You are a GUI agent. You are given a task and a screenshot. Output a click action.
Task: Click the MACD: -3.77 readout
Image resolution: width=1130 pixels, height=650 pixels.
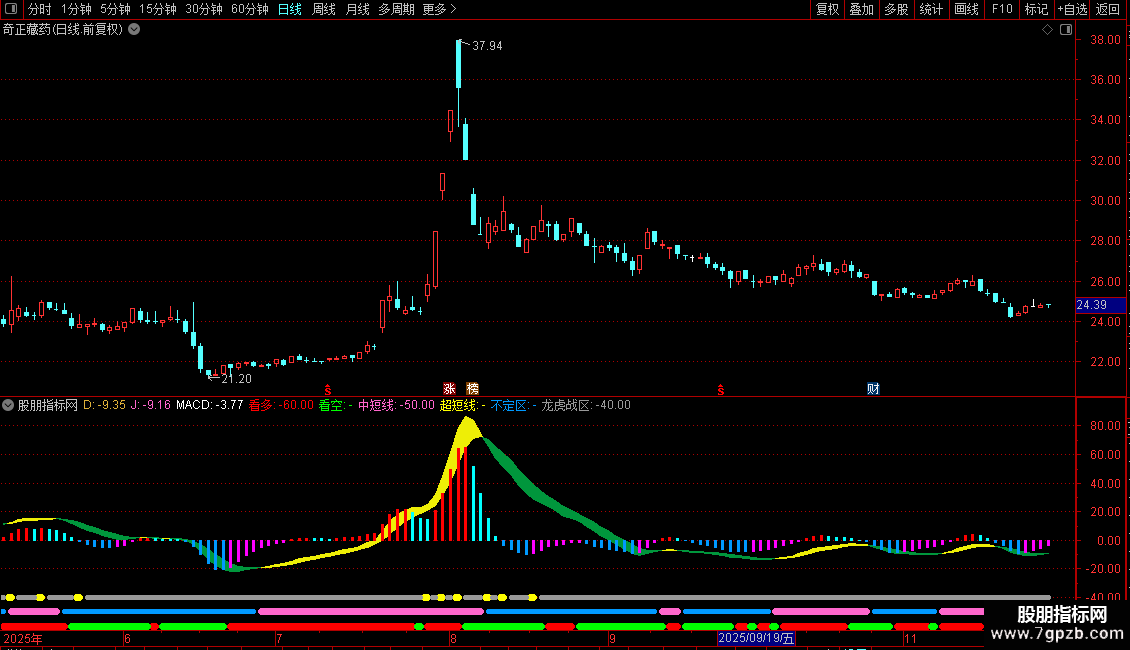pyautogui.click(x=210, y=406)
